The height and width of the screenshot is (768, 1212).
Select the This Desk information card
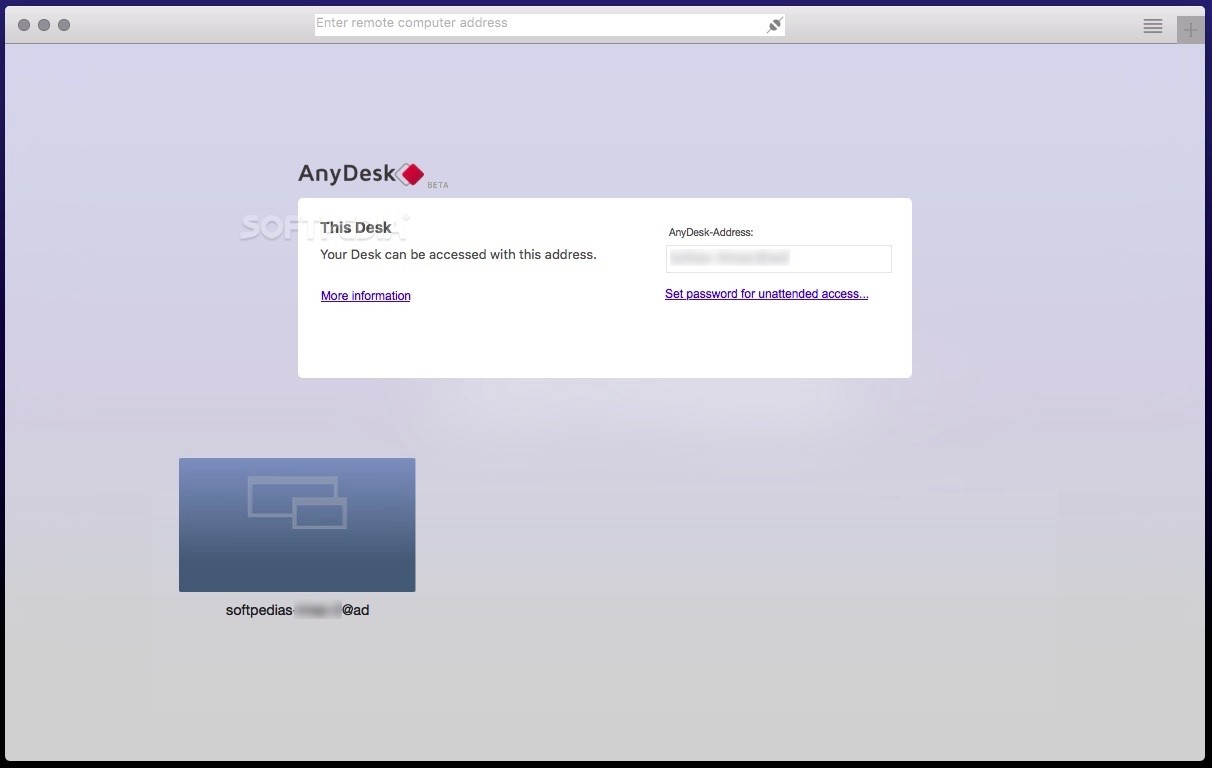click(604, 287)
